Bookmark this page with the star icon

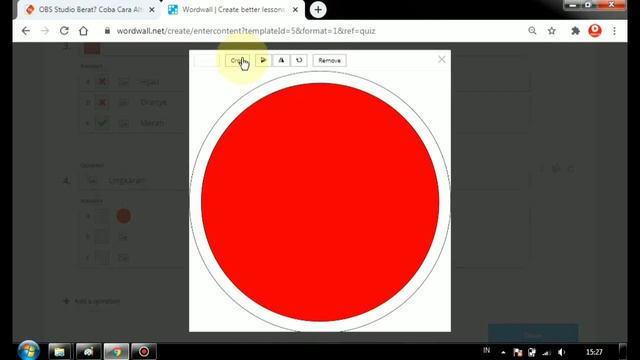click(551, 31)
